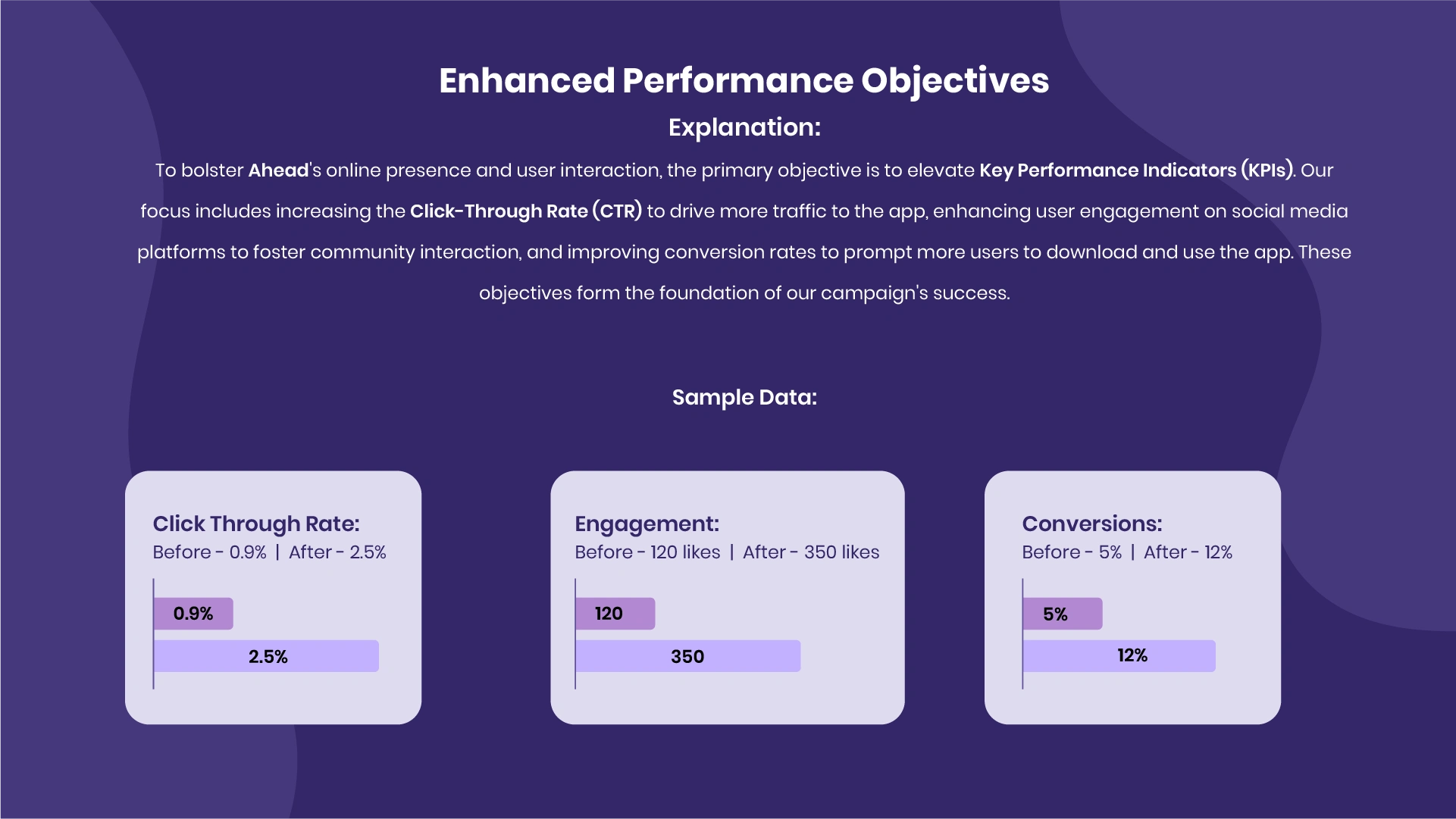The width and height of the screenshot is (1456, 819).
Task: Click the closing sentence about campaign's success
Action: tap(744, 293)
